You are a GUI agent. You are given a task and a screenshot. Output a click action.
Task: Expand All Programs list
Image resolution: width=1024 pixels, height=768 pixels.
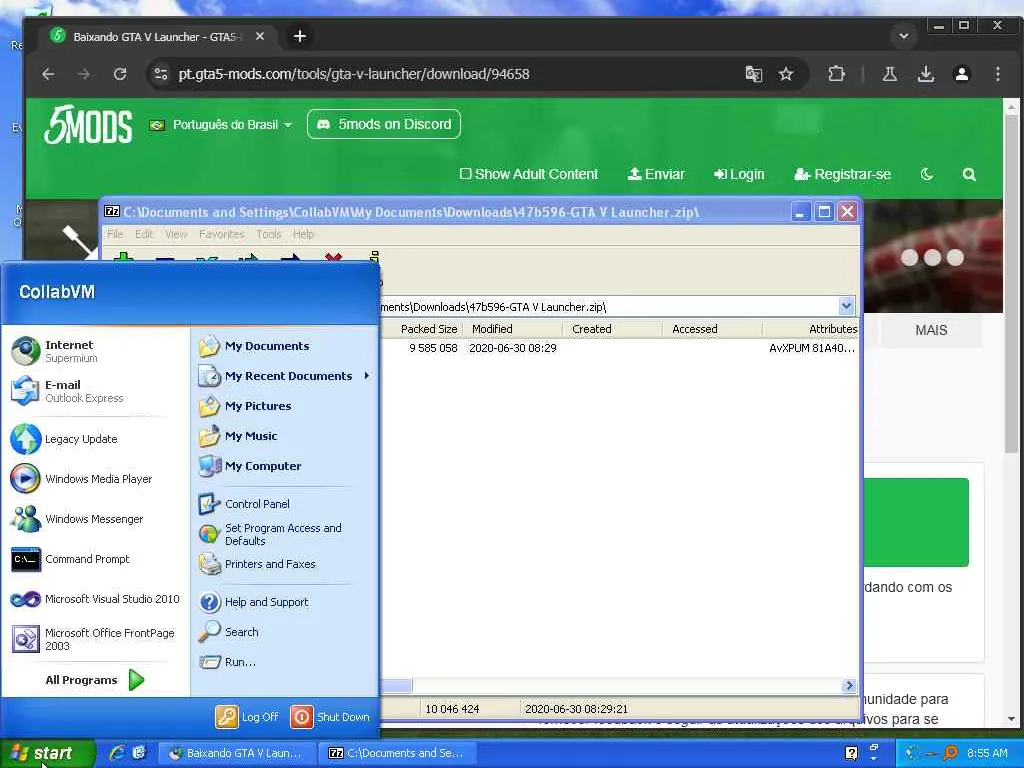tap(95, 680)
